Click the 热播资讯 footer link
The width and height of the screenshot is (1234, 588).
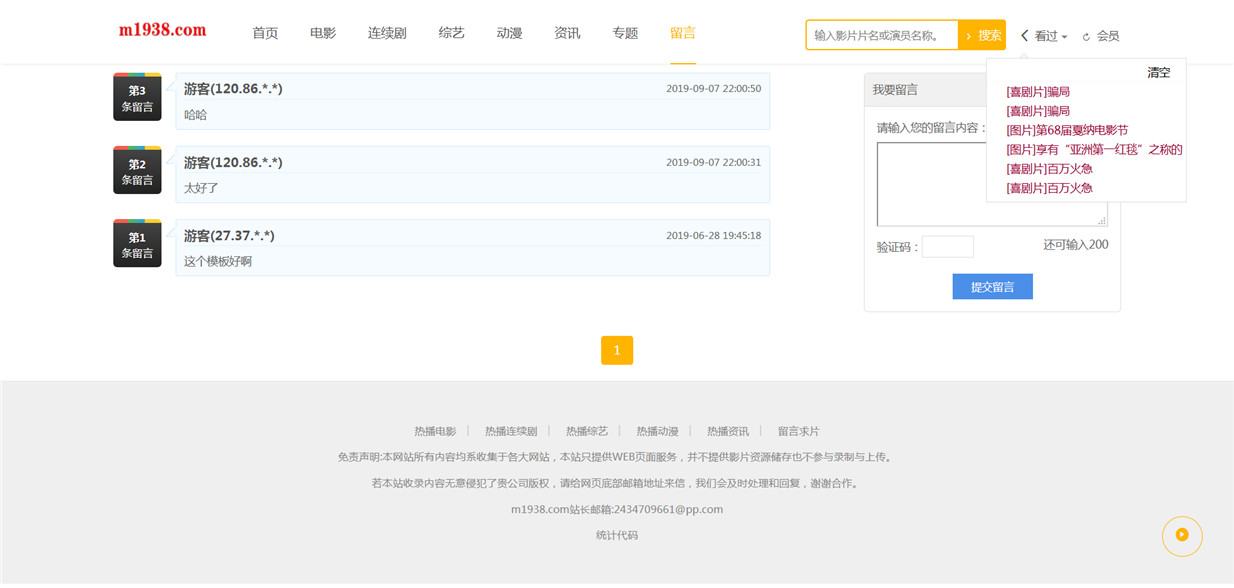(728, 432)
